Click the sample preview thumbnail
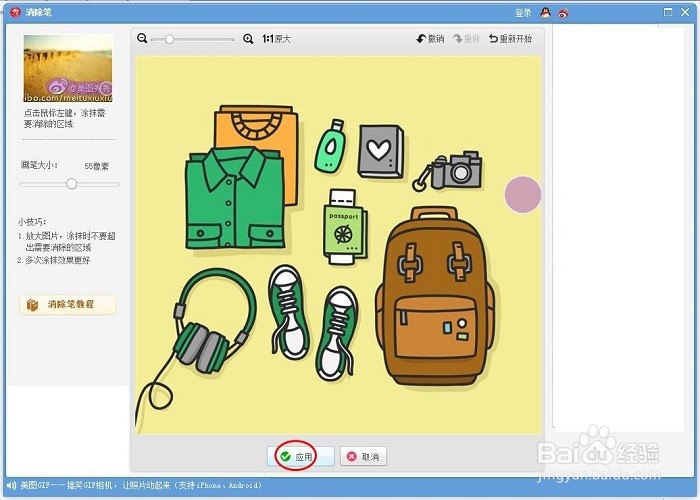The width and height of the screenshot is (700, 500). [68, 68]
